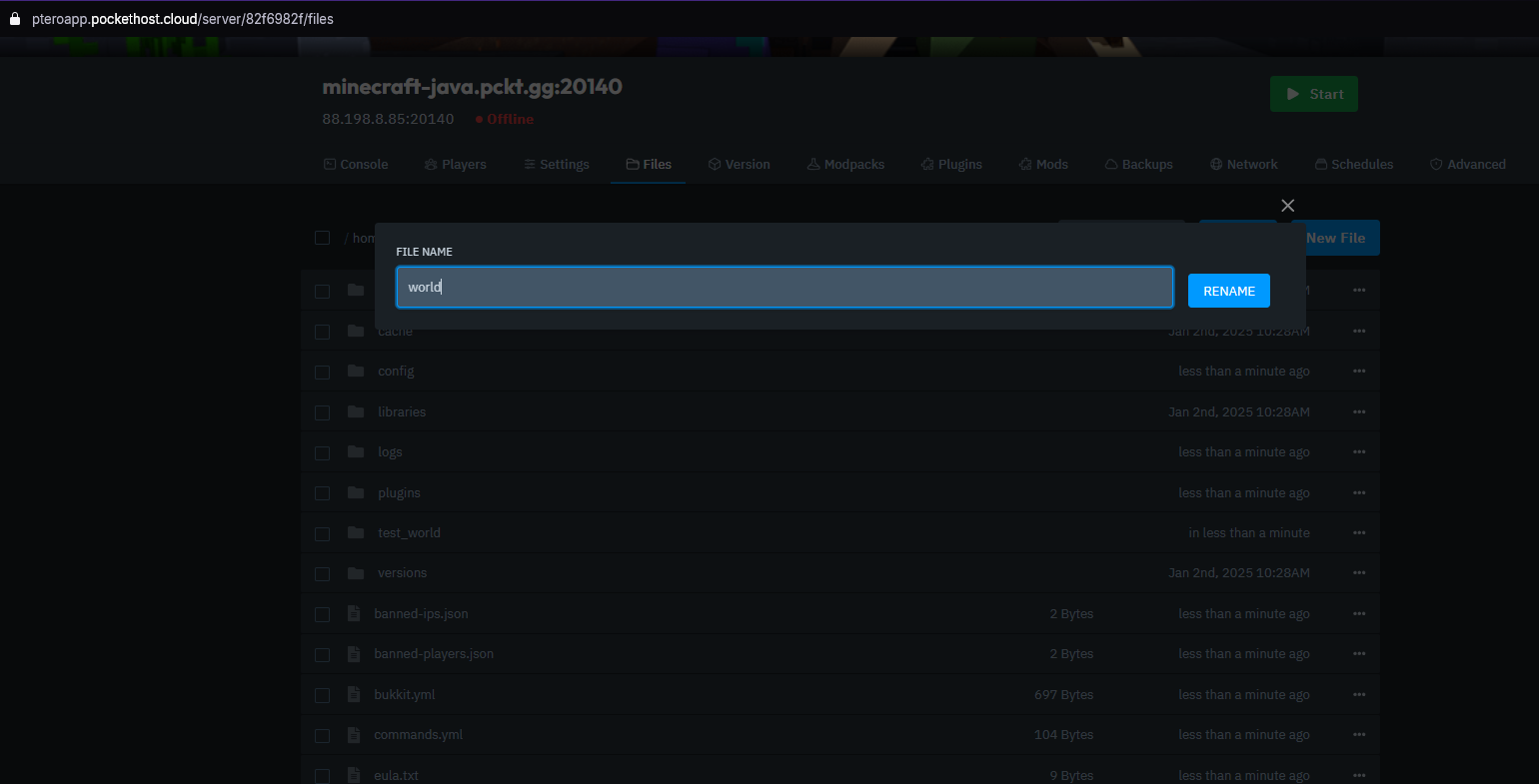This screenshot has height=784, width=1539.
Task: Click the file icon for banned-ips.json
Action: tap(354, 614)
